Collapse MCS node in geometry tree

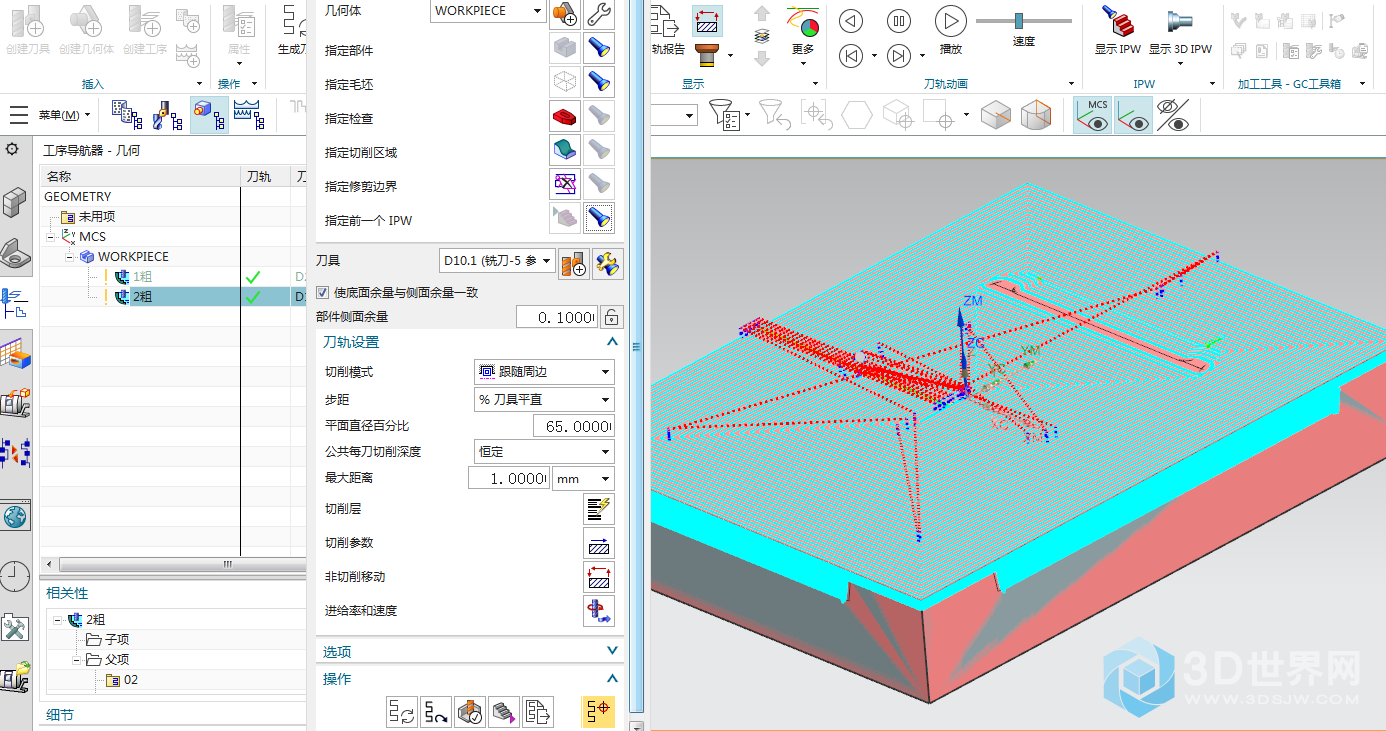(x=50, y=237)
